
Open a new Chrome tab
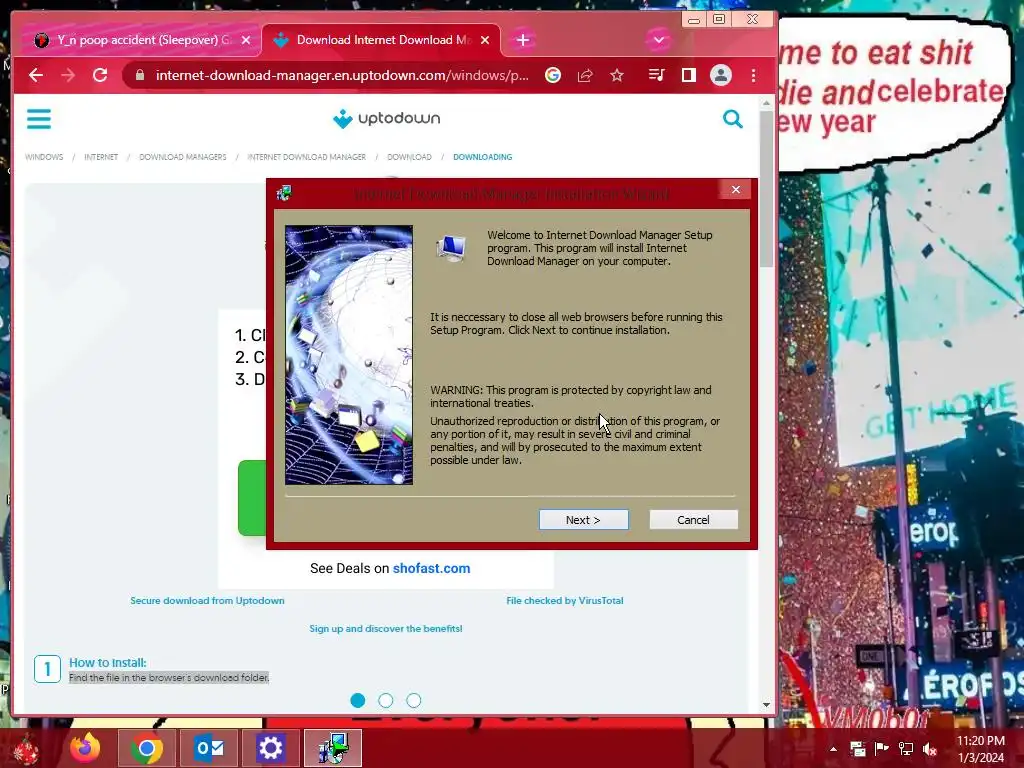point(522,40)
